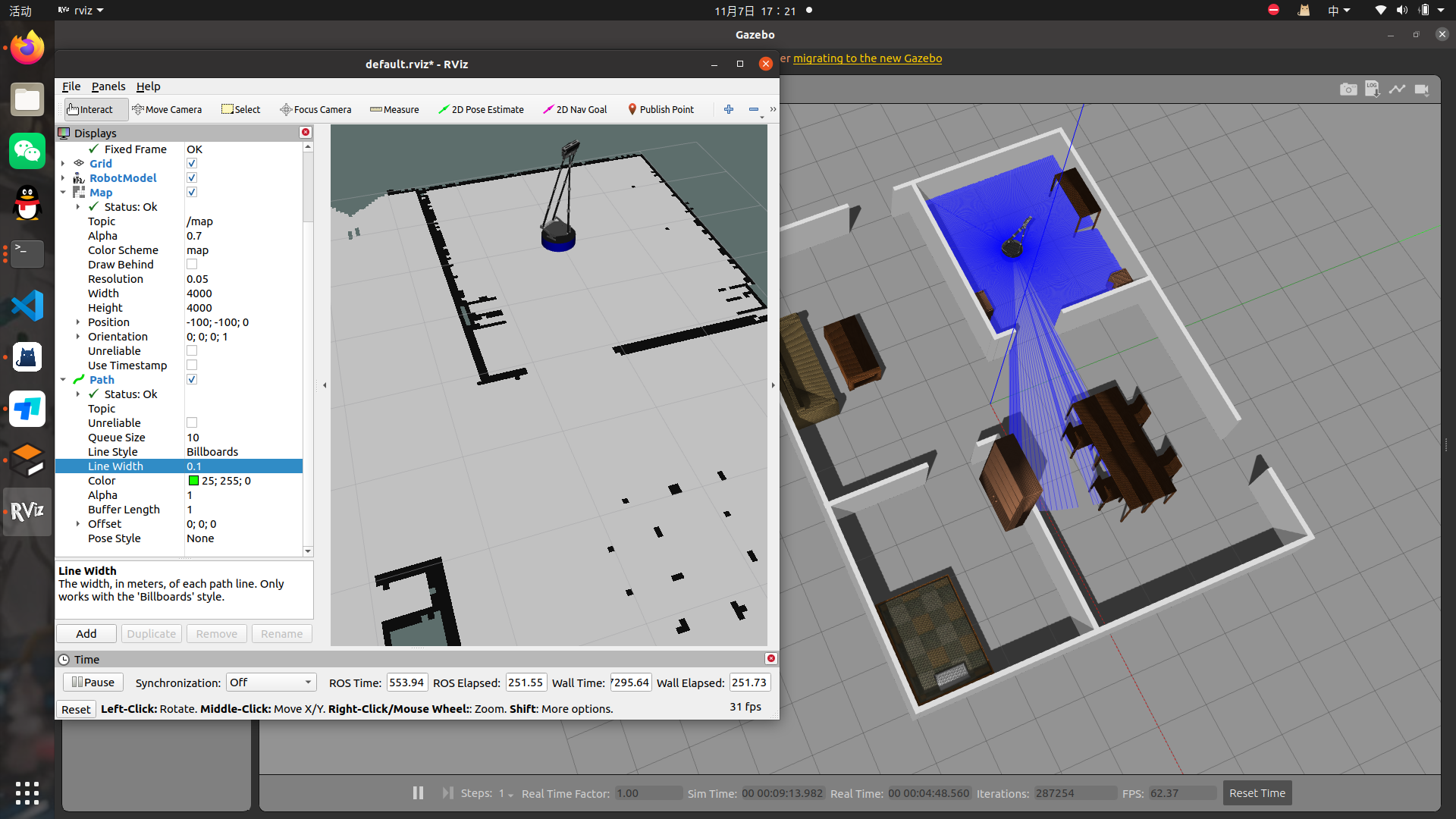Enable the Draw Behind checkbox

pos(192,264)
